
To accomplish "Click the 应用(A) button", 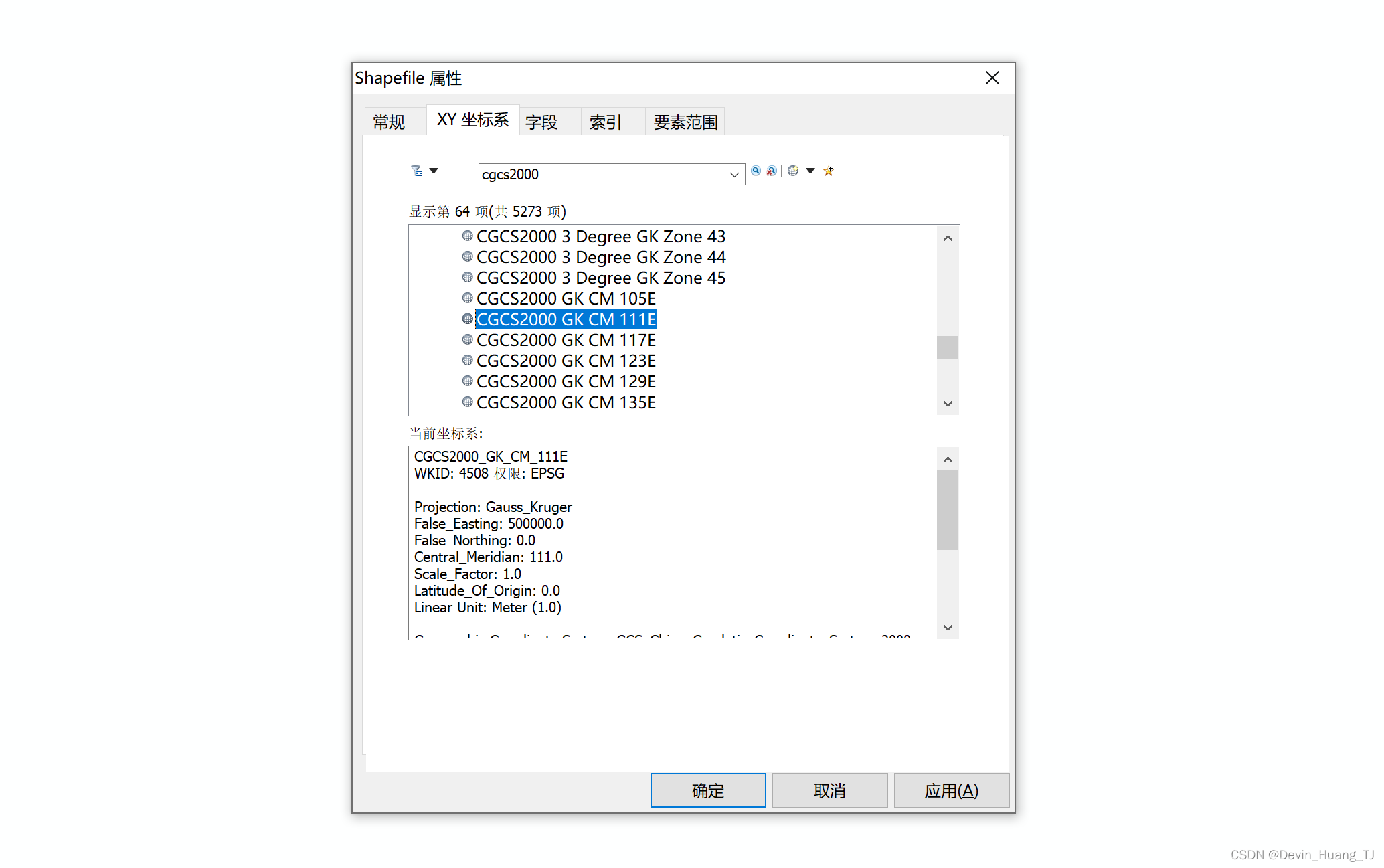I will point(951,791).
